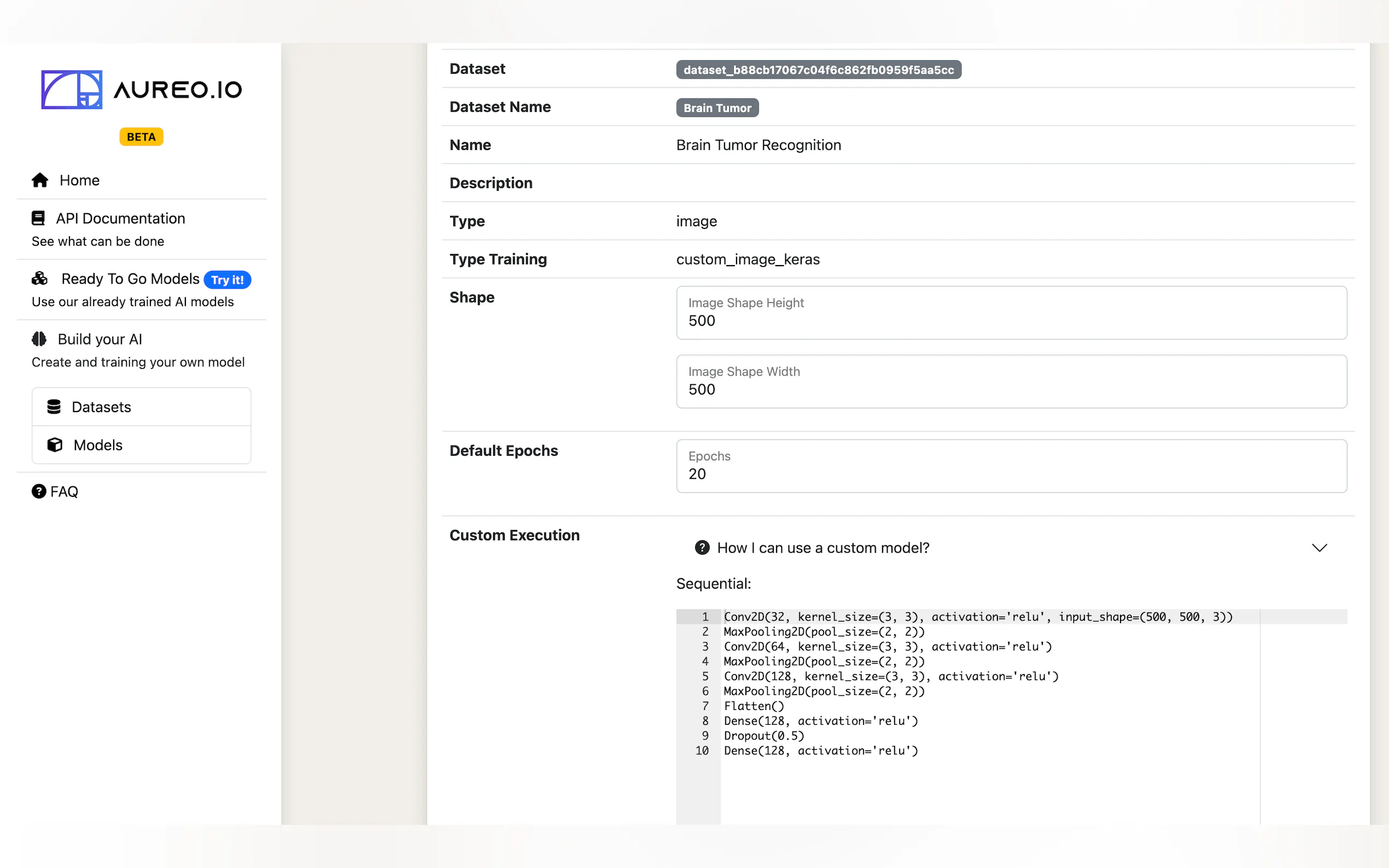This screenshot has height=868, width=1389.
Task: Click the Brain Tumor dataset name badge
Action: [716, 108]
